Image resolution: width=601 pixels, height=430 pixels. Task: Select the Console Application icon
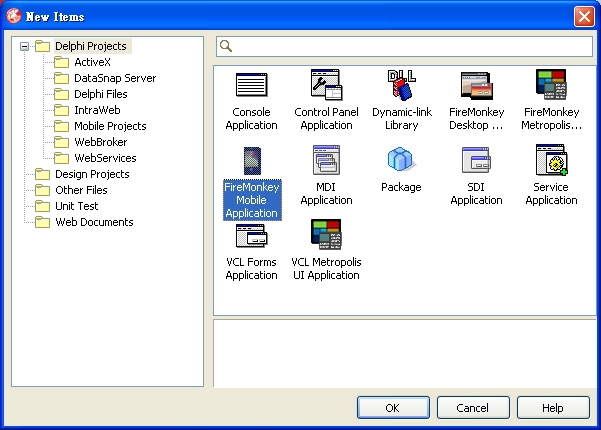tap(251, 86)
